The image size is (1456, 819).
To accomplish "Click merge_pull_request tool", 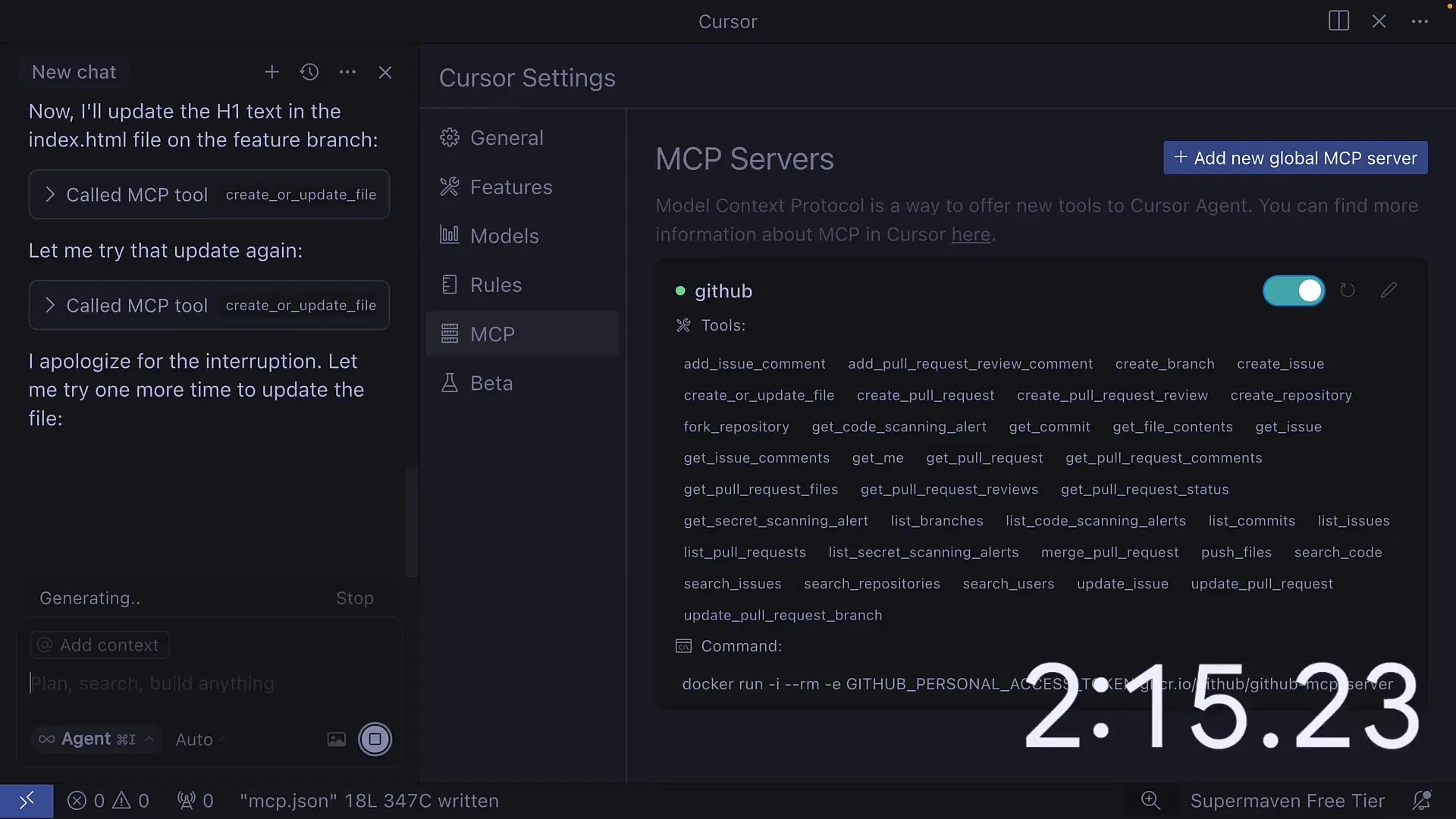I will (x=1109, y=553).
